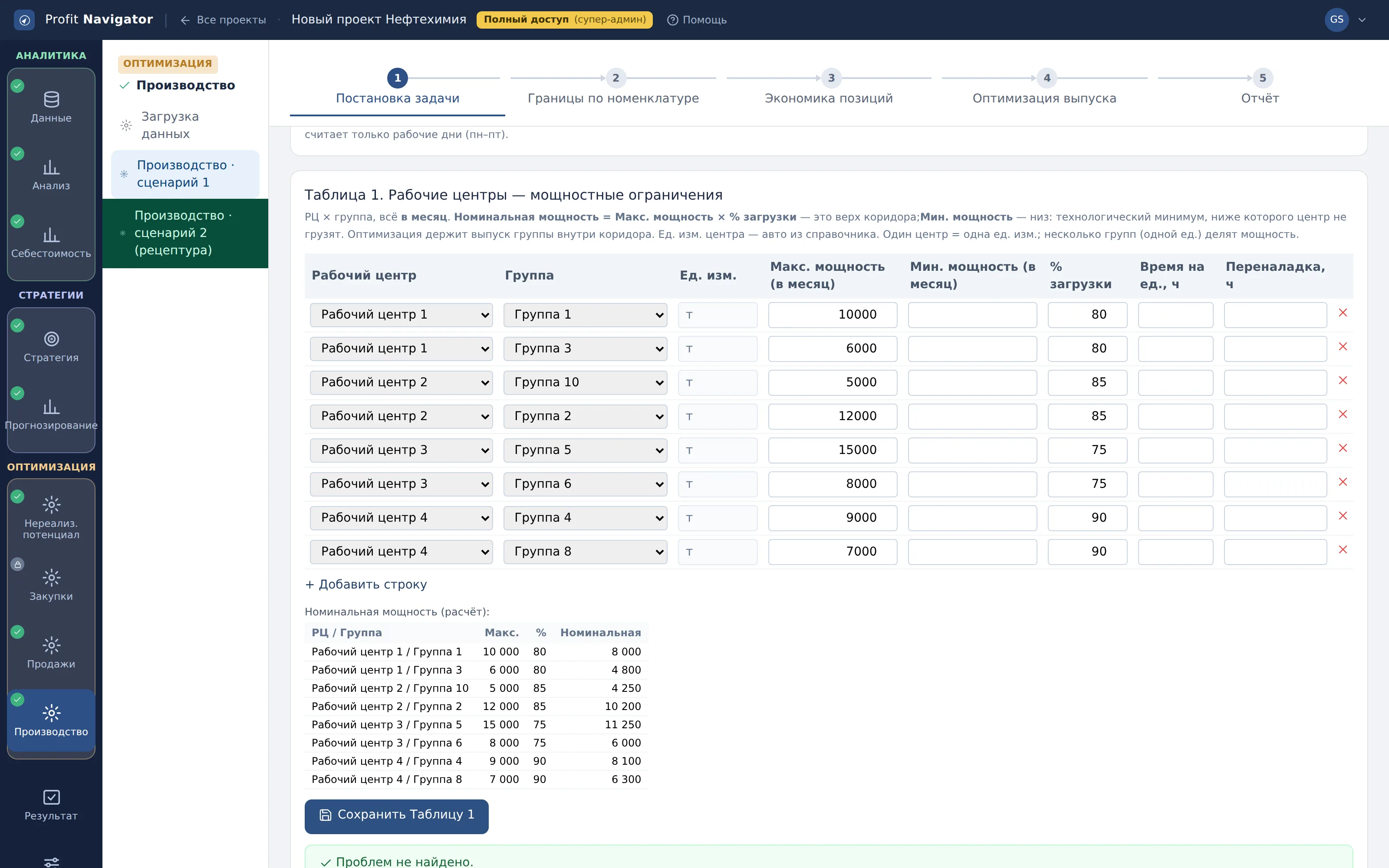Remove the row with Группа 8
Image resolution: width=1389 pixels, height=868 pixels.
point(1343,550)
